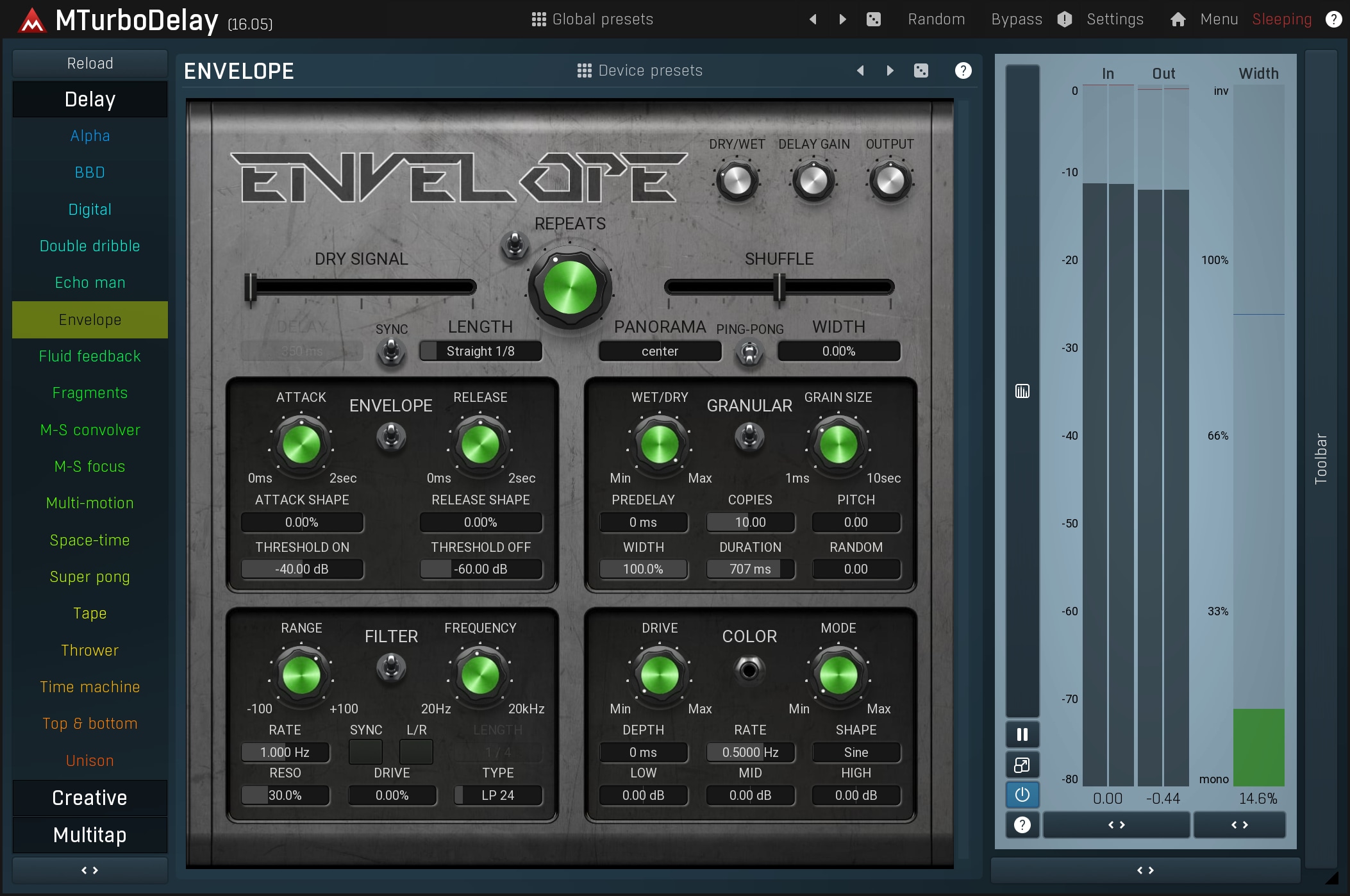Expand the Width meter arrows bar
Image resolution: width=1350 pixels, height=896 pixels.
(x=1239, y=825)
